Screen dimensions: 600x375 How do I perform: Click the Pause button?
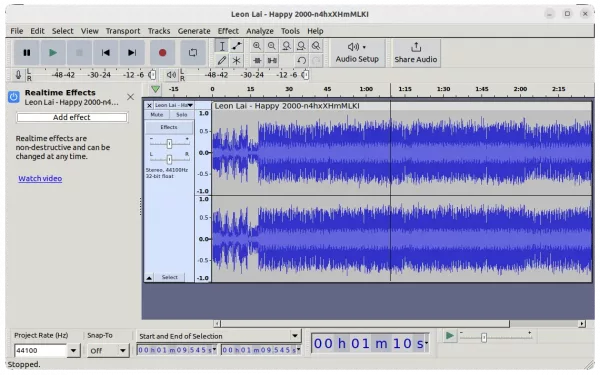point(26,52)
